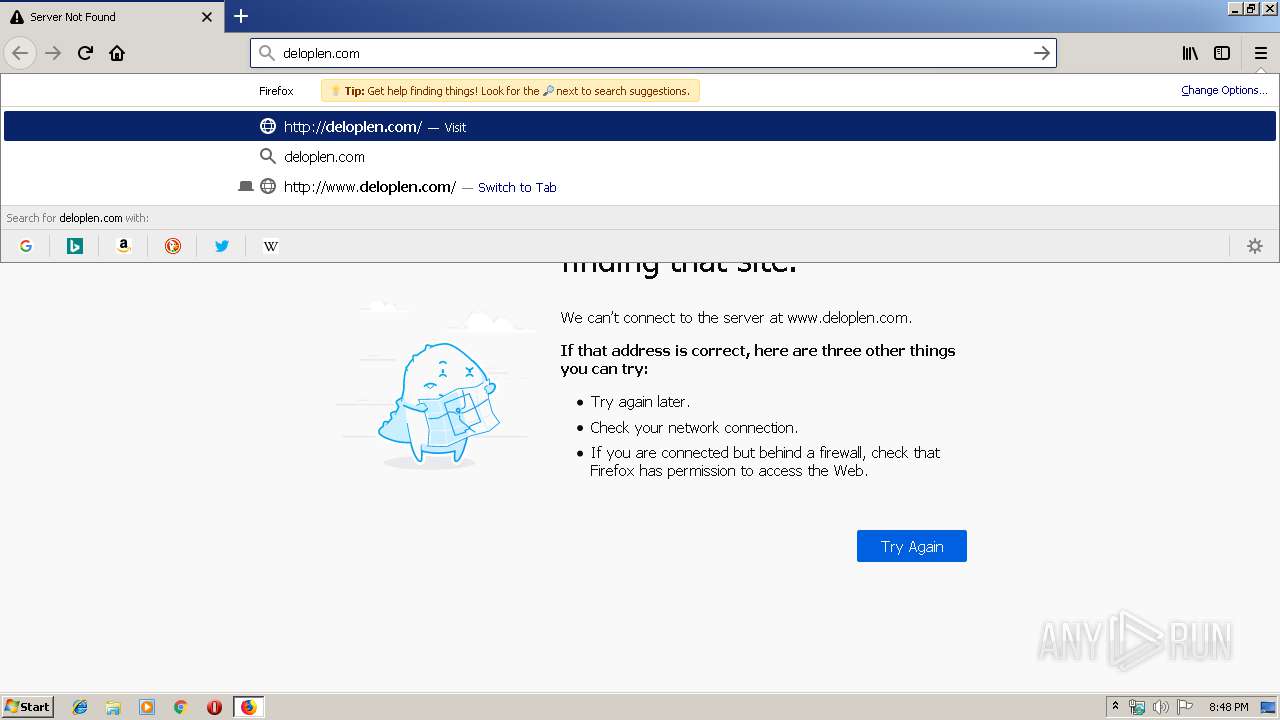
Task: Search with Twitter one-click engine
Action: pyautogui.click(x=222, y=246)
